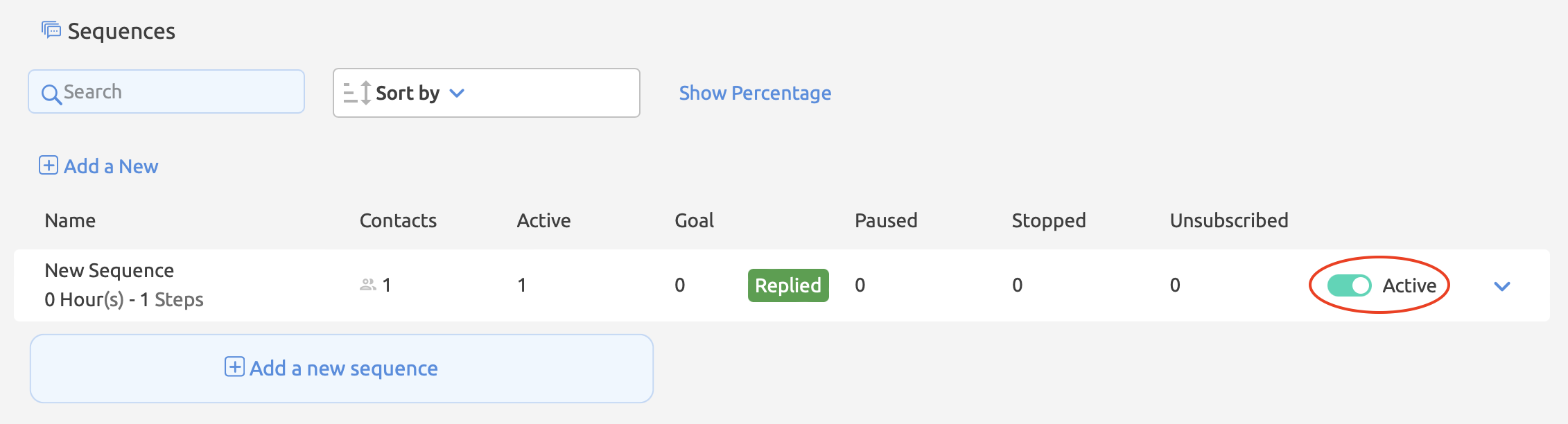
Task: Click into the Search input field
Action: point(166,91)
